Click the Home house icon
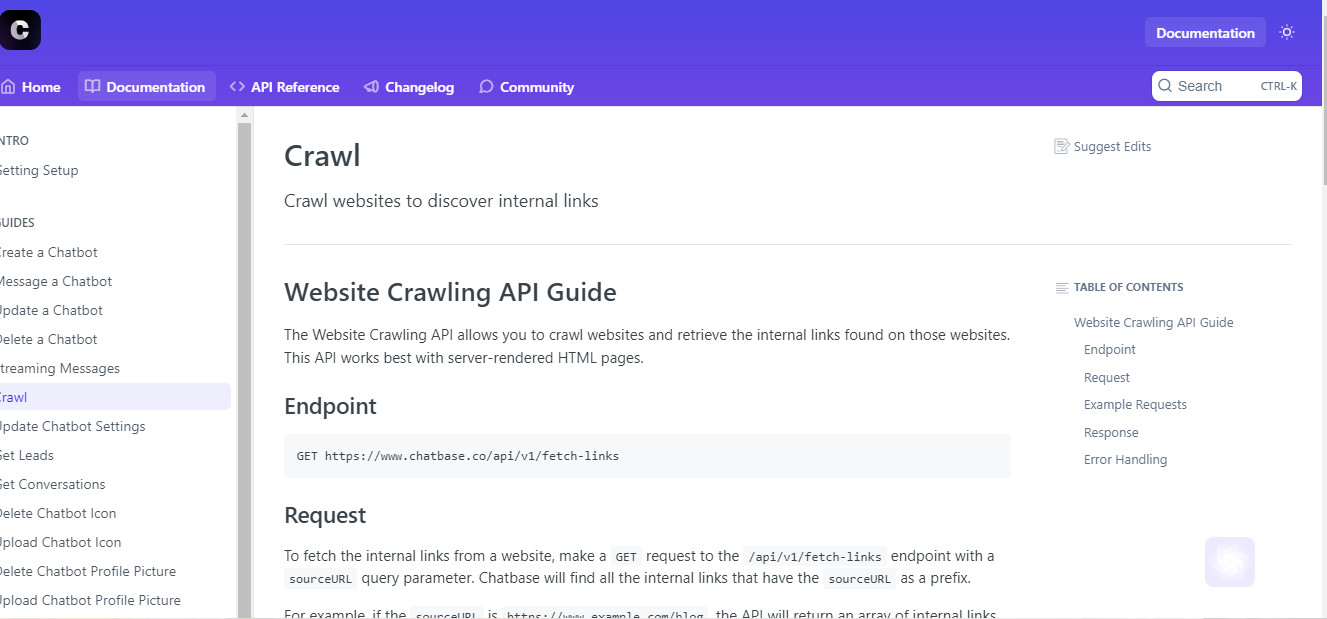 tap(8, 87)
